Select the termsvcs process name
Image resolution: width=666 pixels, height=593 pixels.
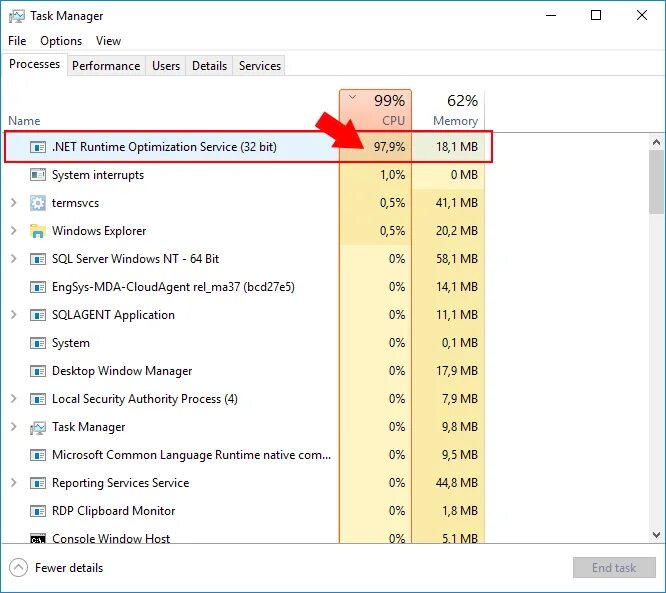(75, 203)
